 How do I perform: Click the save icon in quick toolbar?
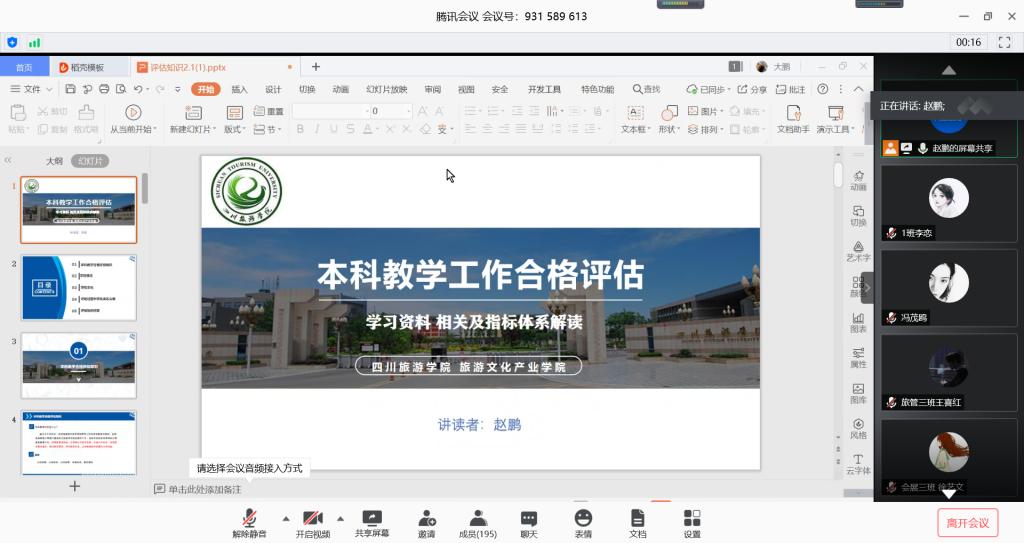[70, 89]
